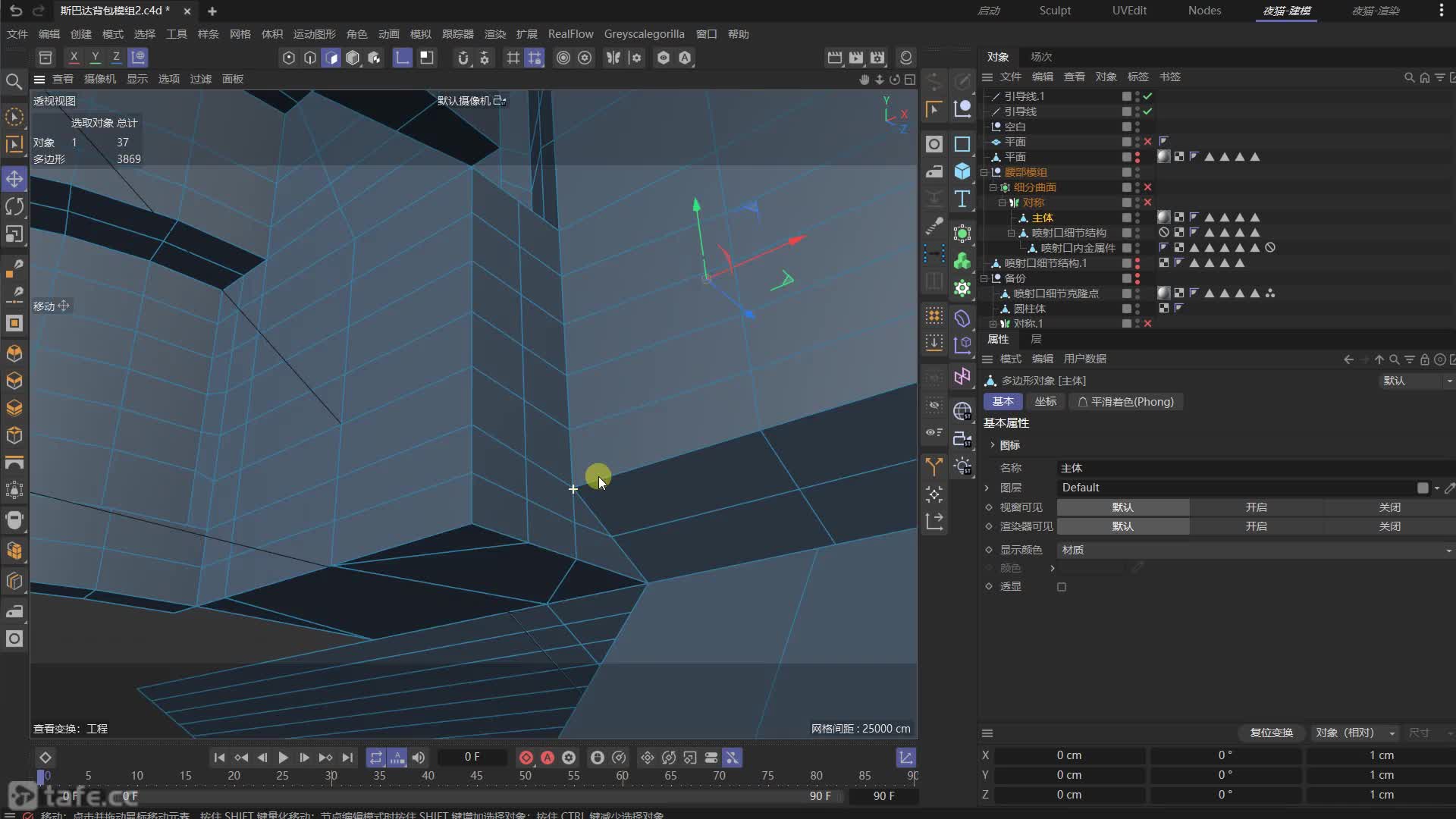The width and height of the screenshot is (1456, 819).
Task: Switch to the UVEdit layout
Action: click(x=1129, y=11)
